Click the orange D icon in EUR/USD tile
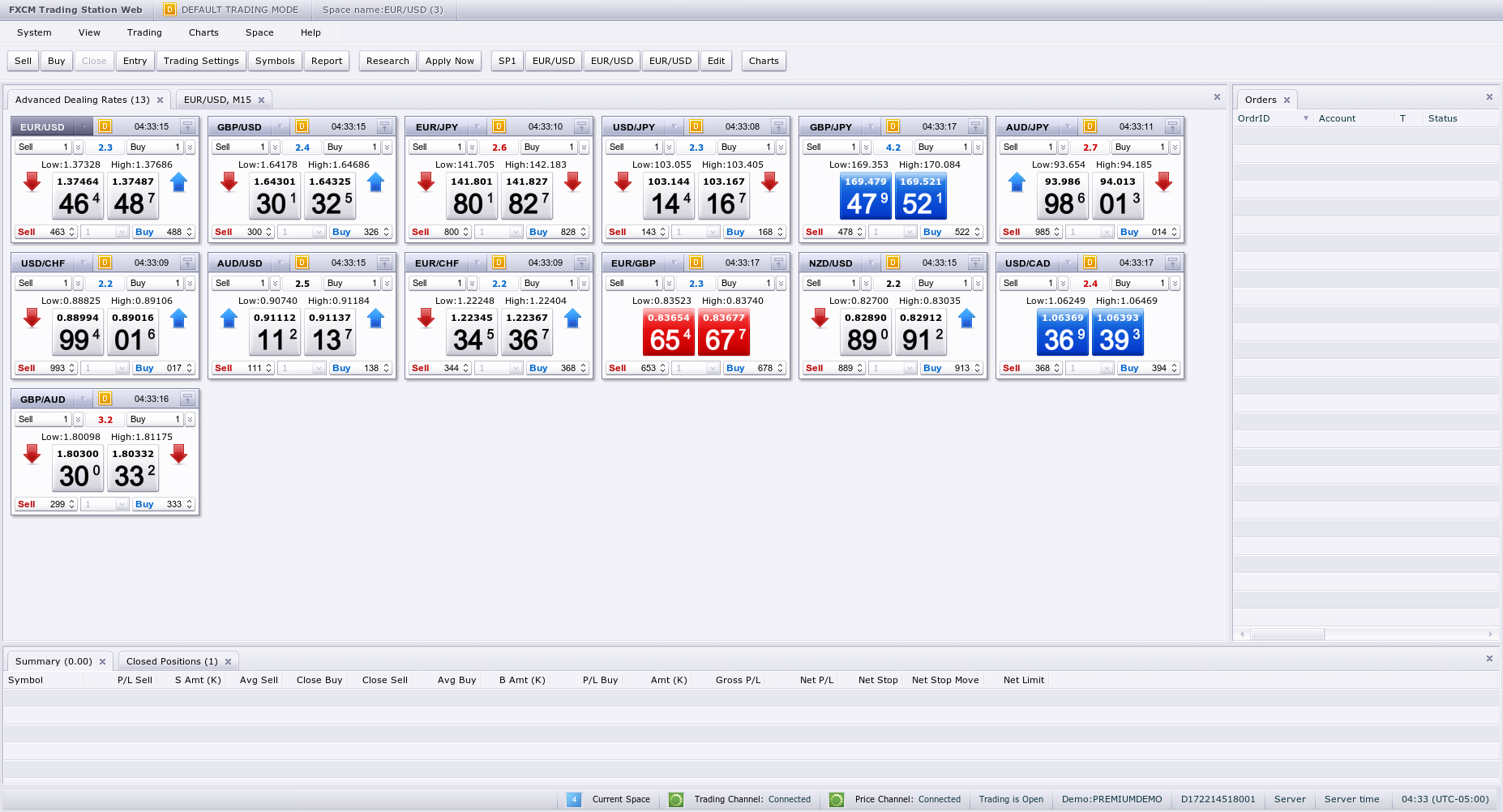 105,126
